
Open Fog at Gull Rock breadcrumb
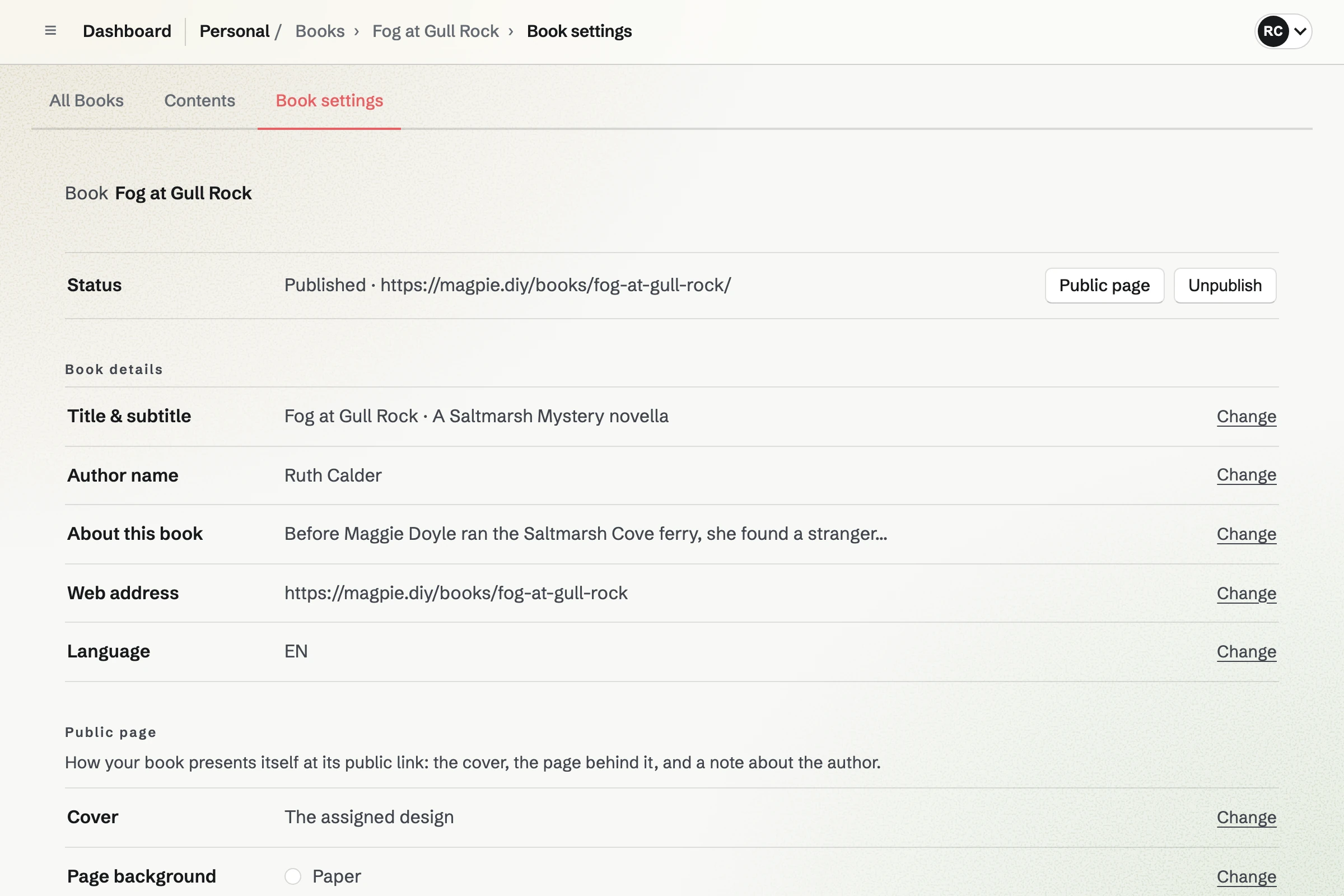point(436,31)
